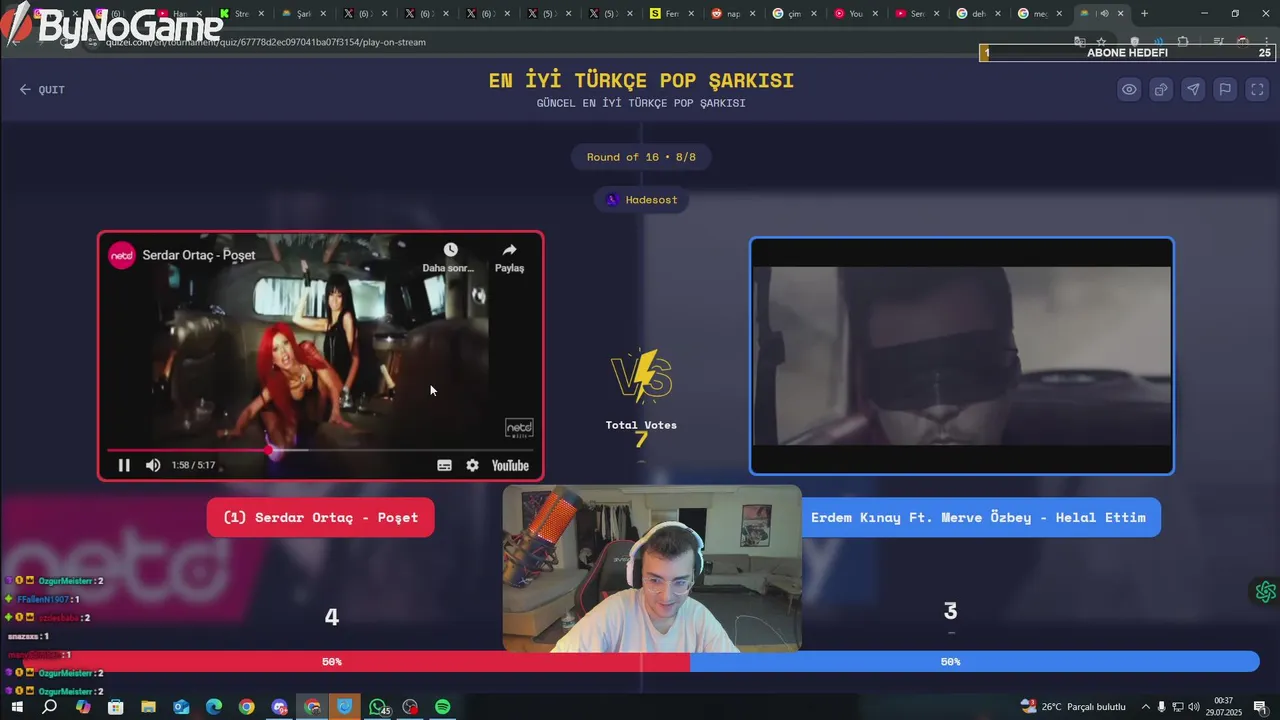The height and width of the screenshot is (720, 1280).
Task: Bookmark page with star icon
Action: 1101,42
